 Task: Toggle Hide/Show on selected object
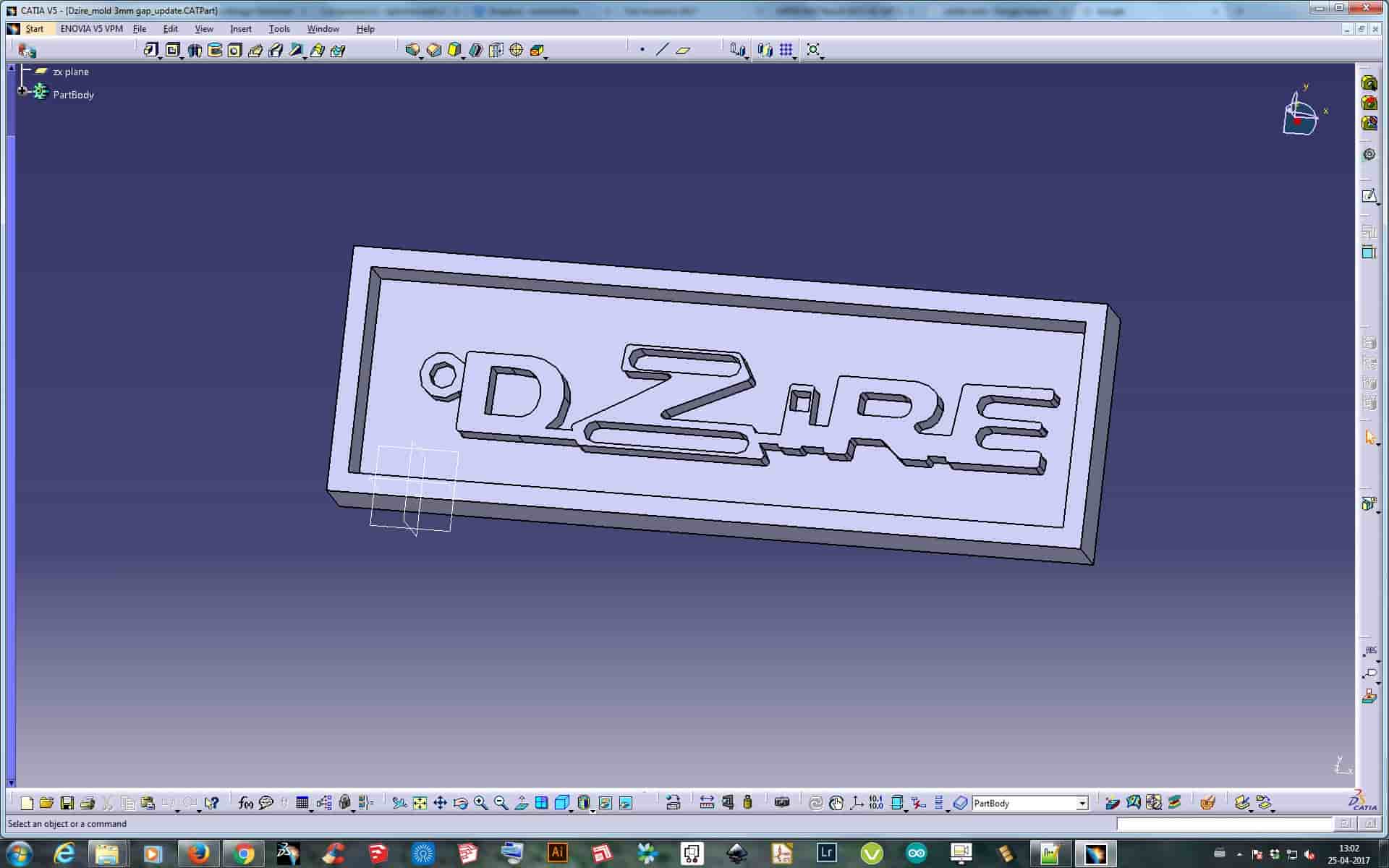[606, 803]
